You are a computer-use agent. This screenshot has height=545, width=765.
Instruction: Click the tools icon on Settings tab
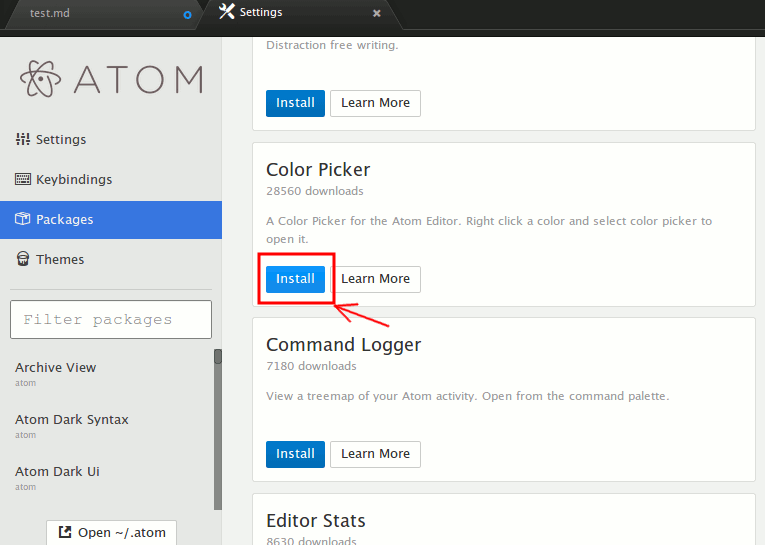point(226,13)
